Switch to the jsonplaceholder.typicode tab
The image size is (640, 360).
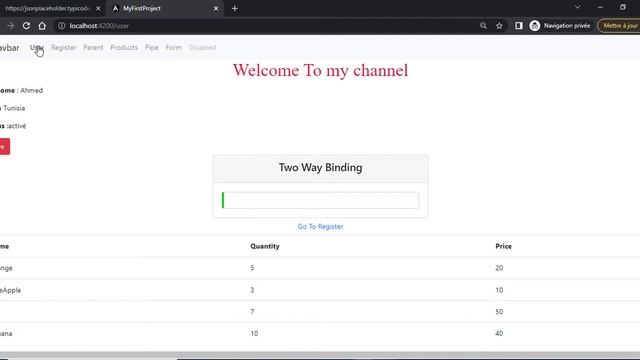47,9
